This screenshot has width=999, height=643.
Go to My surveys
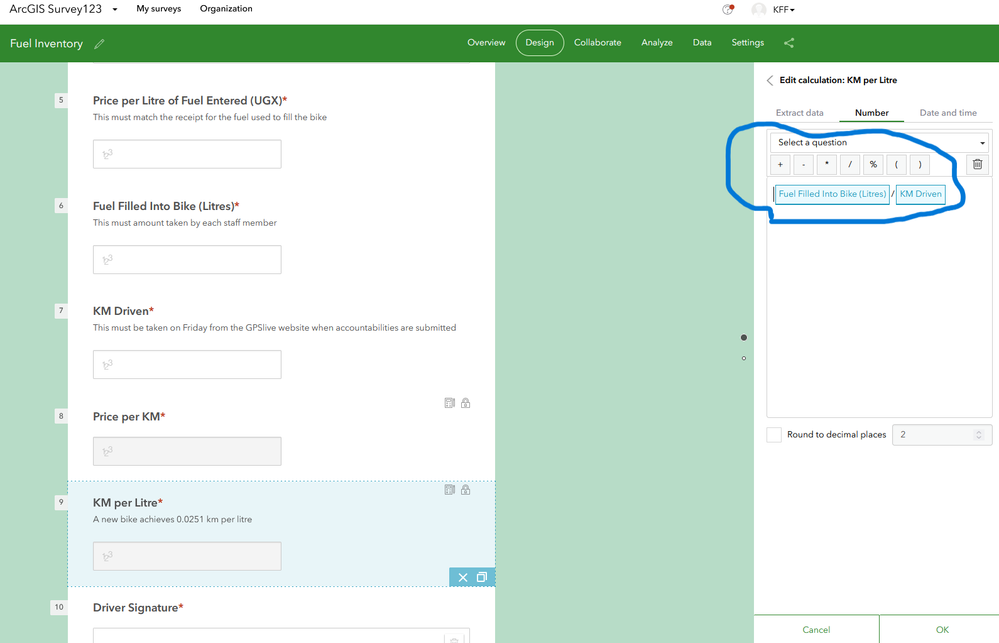[159, 9]
